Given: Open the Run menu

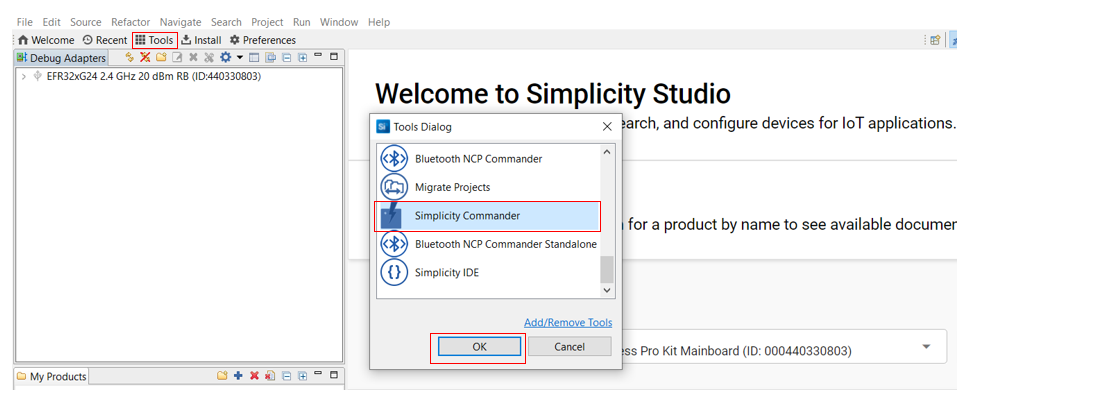Looking at the screenshot, I should coord(301,22).
